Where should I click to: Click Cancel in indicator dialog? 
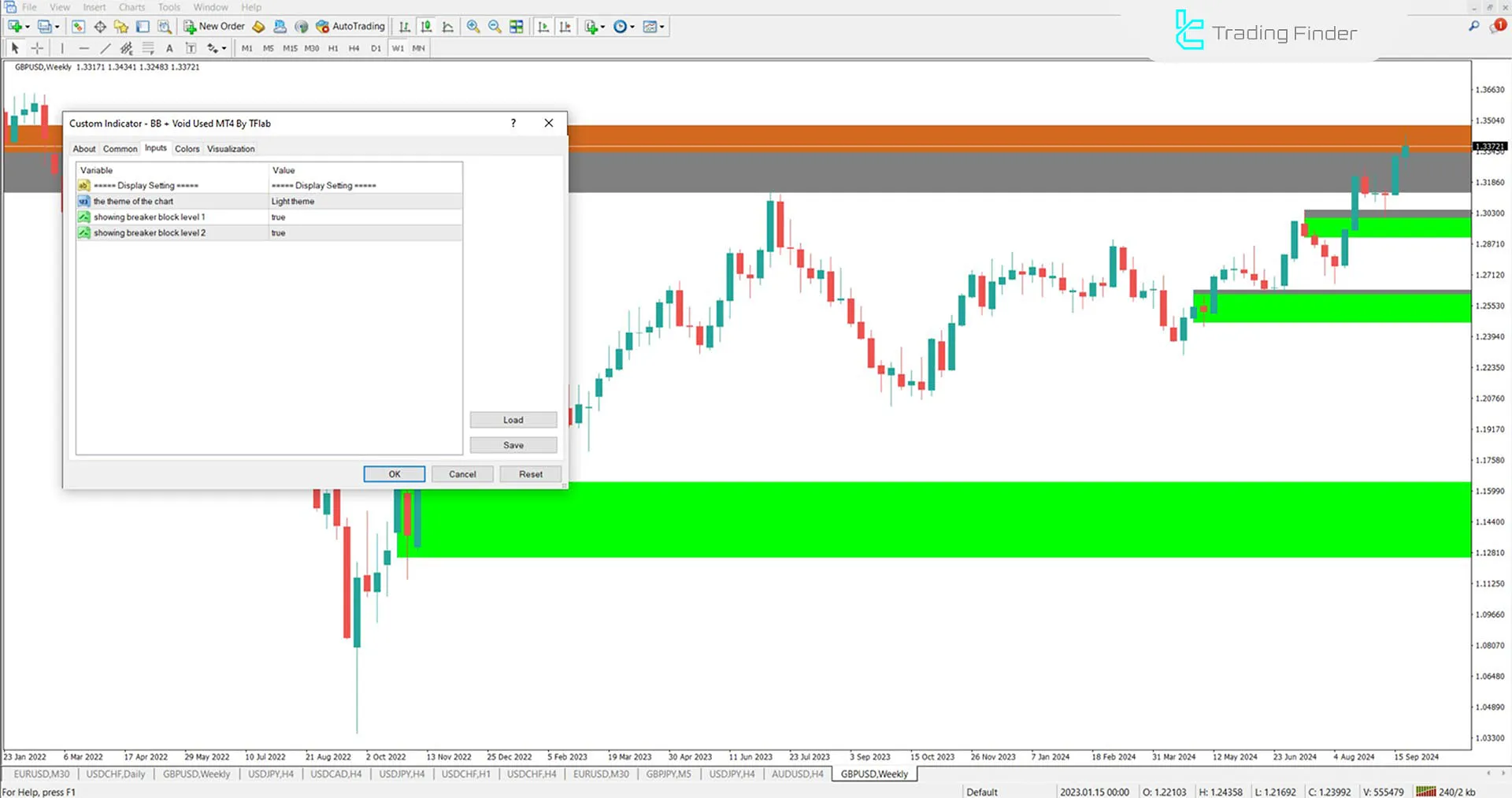tap(462, 474)
